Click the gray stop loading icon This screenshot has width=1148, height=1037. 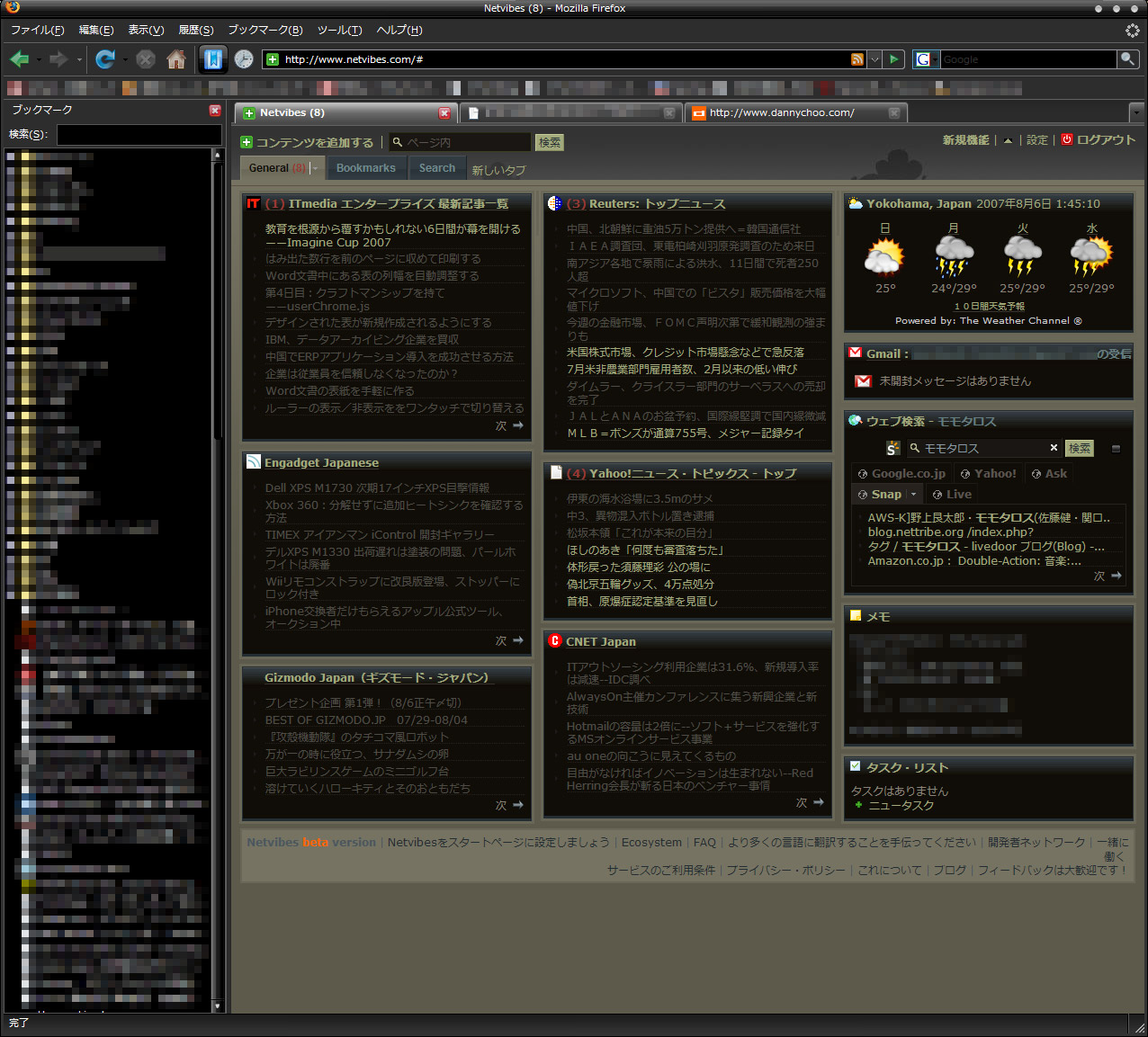(x=146, y=59)
